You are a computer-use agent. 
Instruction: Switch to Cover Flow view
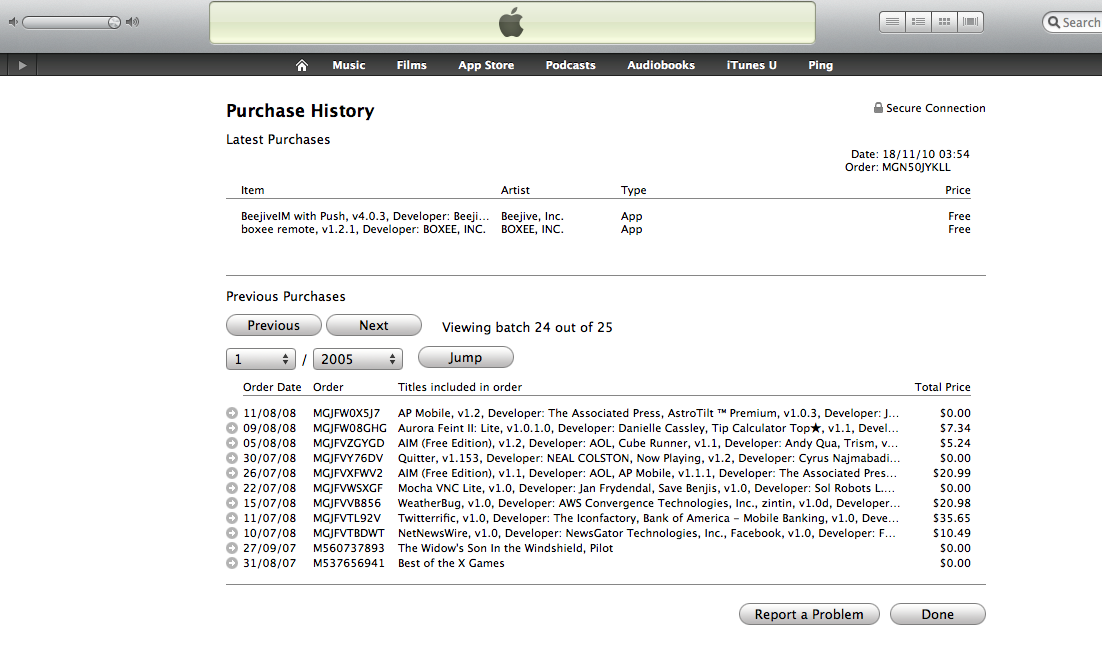[x=971, y=22]
